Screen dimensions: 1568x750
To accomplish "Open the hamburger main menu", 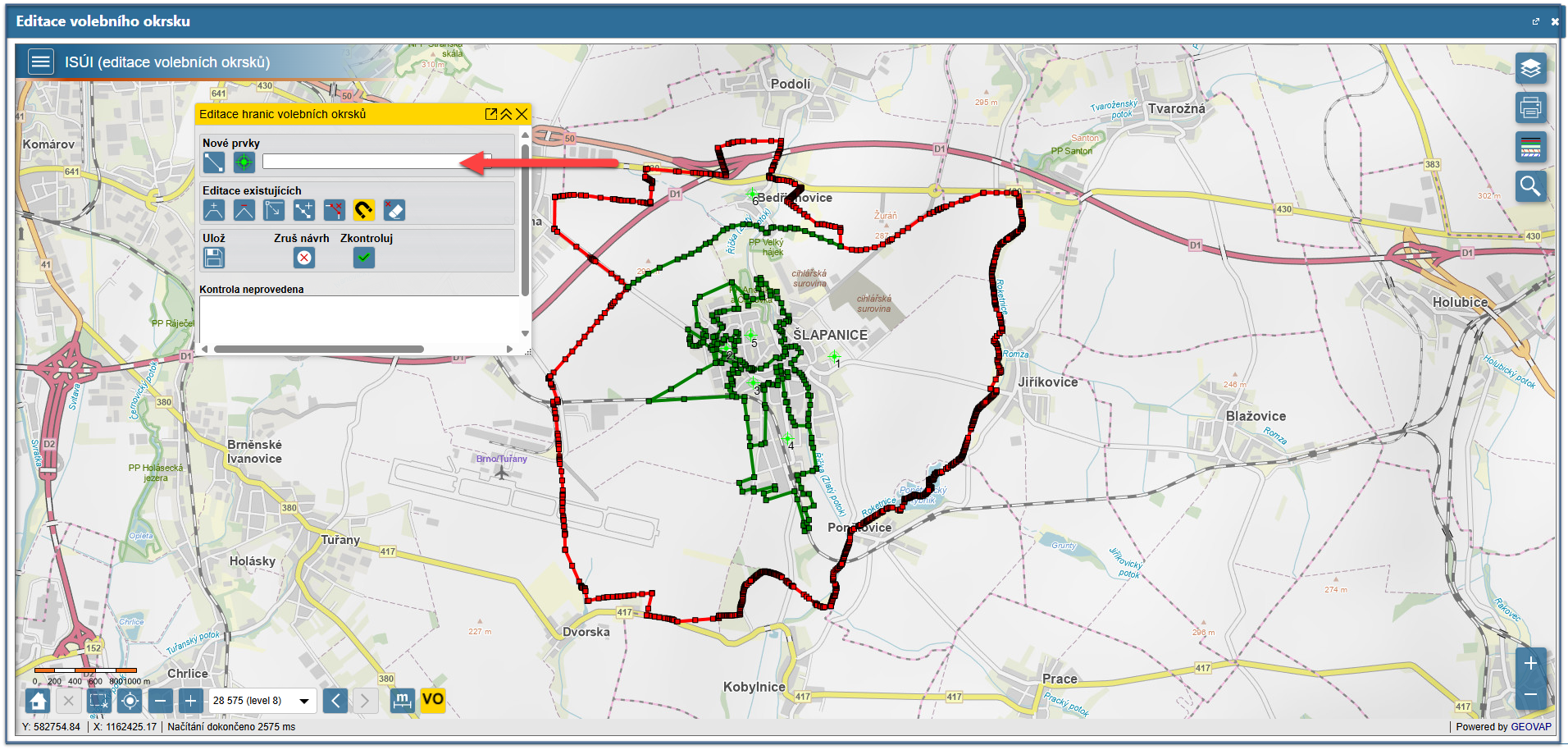I will (x=41, y=62).
